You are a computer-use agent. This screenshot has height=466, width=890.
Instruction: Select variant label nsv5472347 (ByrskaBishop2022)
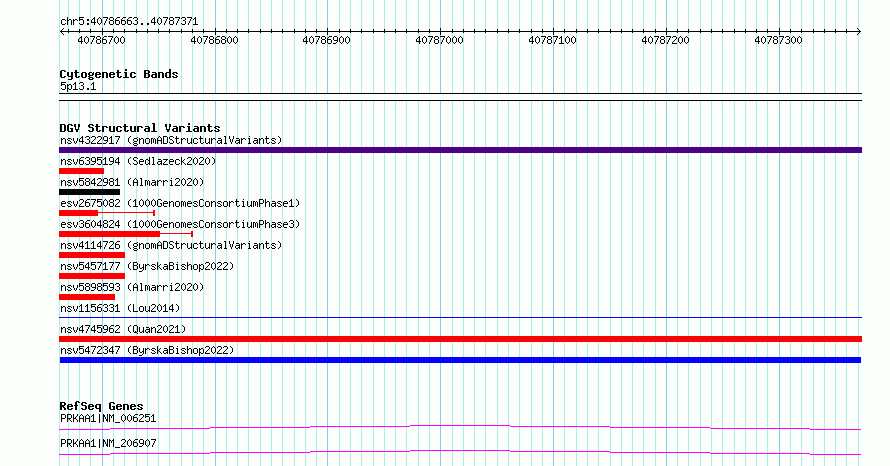147,350
